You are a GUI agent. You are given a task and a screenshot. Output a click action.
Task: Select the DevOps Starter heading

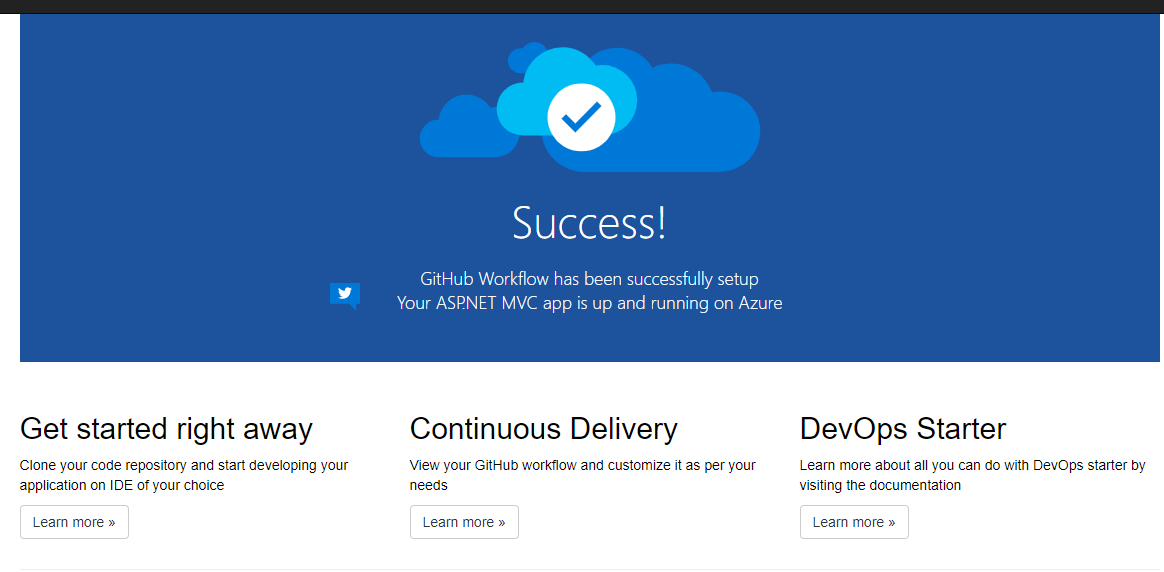coord(902,429)
